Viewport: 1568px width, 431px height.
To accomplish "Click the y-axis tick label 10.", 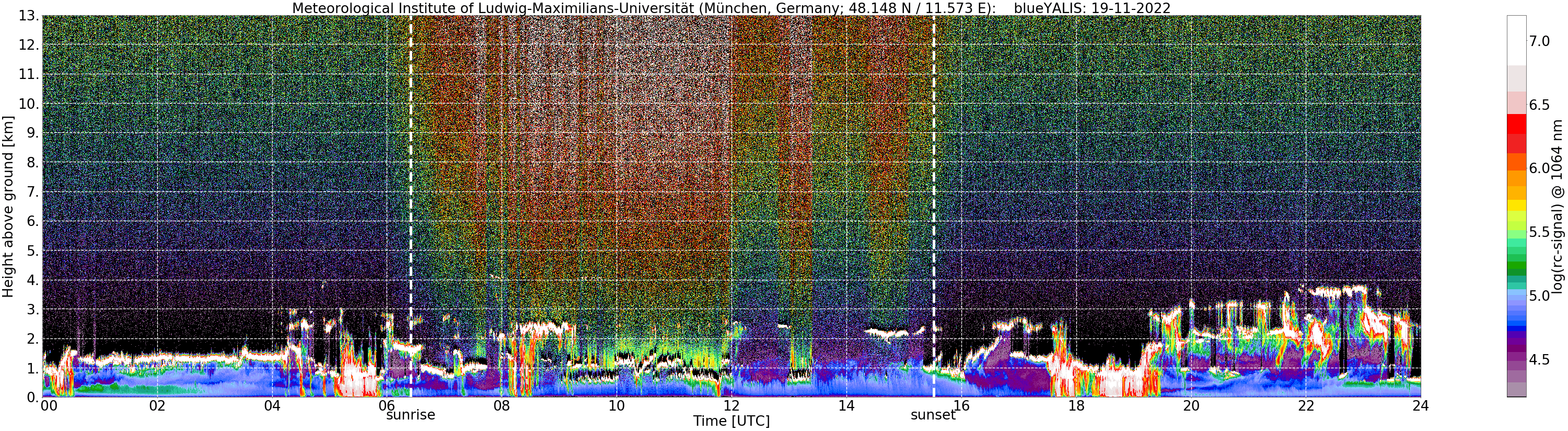I will tap(29, 104).
